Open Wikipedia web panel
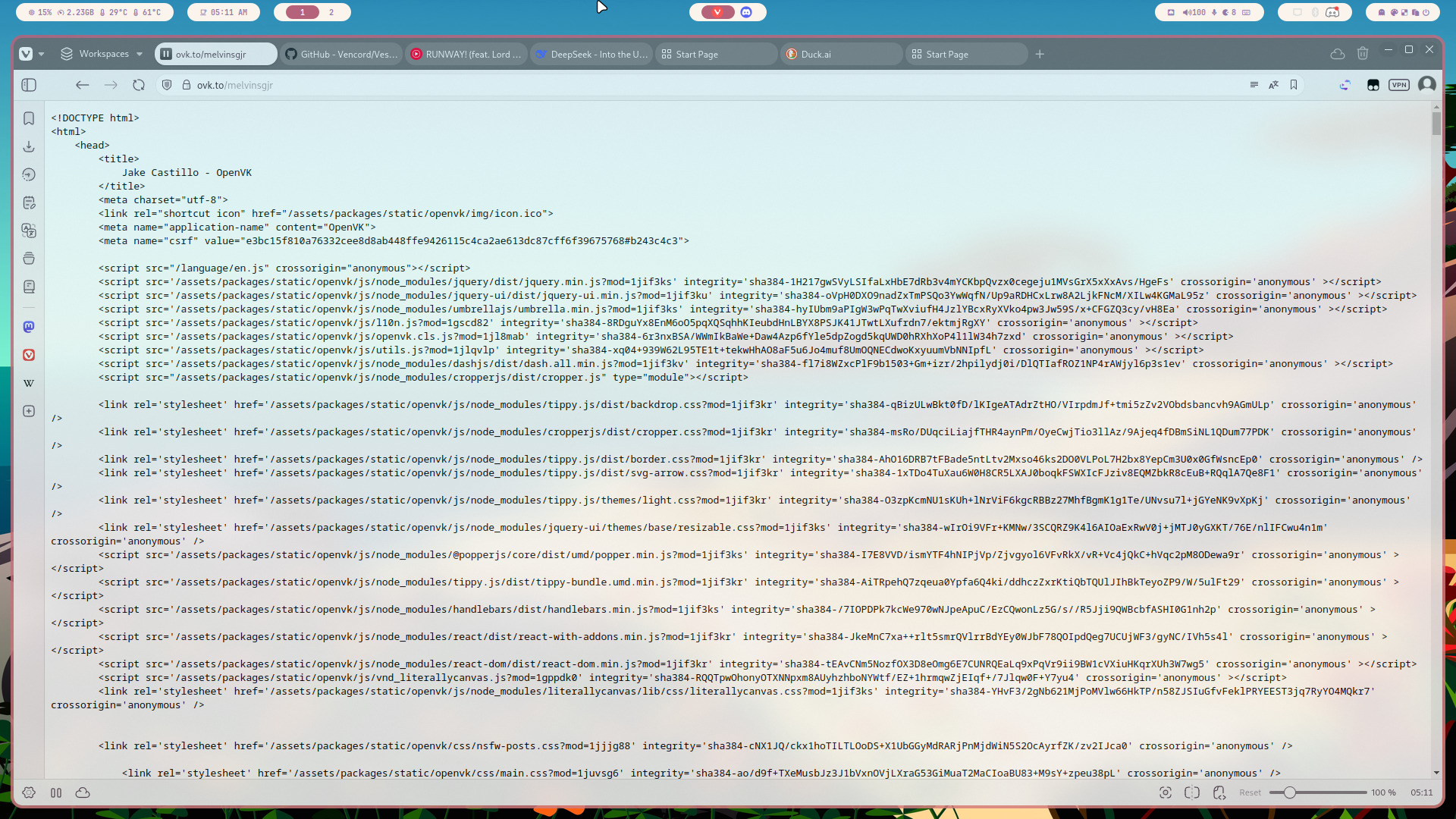 (29, 383)
